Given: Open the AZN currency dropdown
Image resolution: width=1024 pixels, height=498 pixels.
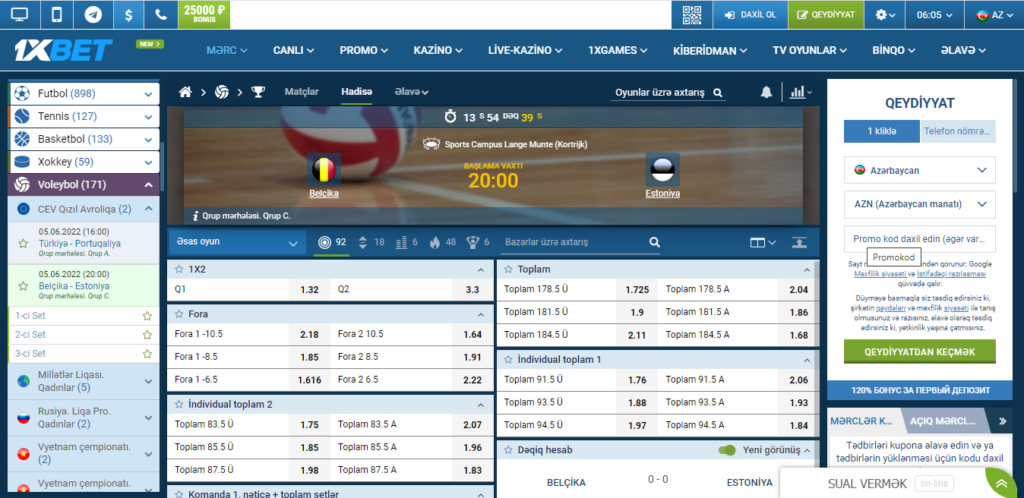Looking at the screenshot, I should (920, 204).
